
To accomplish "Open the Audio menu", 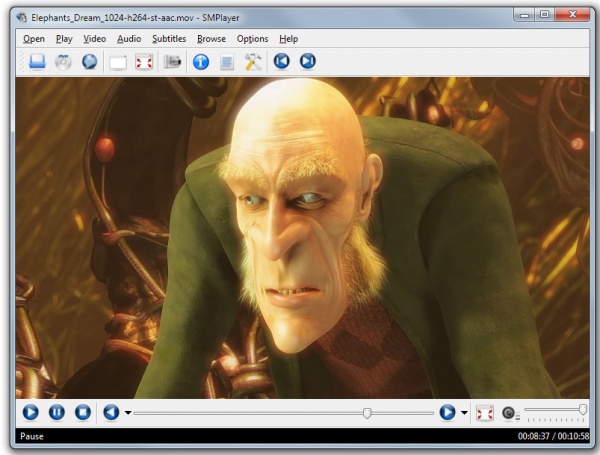I will click(x=129, y=38).
